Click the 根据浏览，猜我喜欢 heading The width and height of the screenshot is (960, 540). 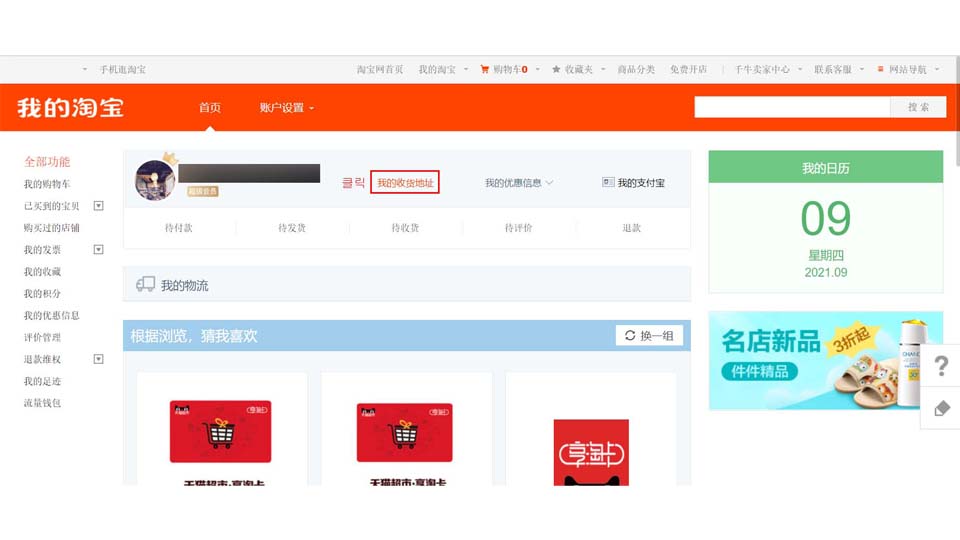pos(193,336)
